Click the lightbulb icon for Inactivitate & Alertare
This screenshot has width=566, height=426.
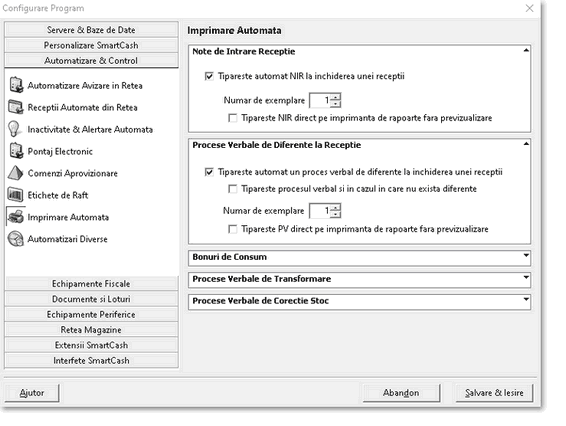pos(14,129)
